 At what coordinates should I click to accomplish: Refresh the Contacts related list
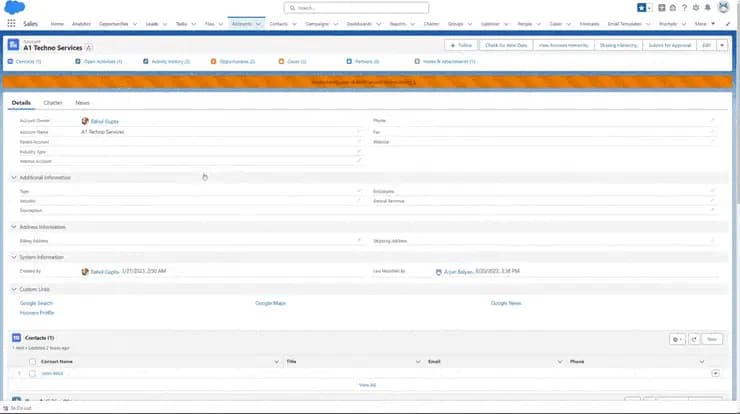pos(694,340)
